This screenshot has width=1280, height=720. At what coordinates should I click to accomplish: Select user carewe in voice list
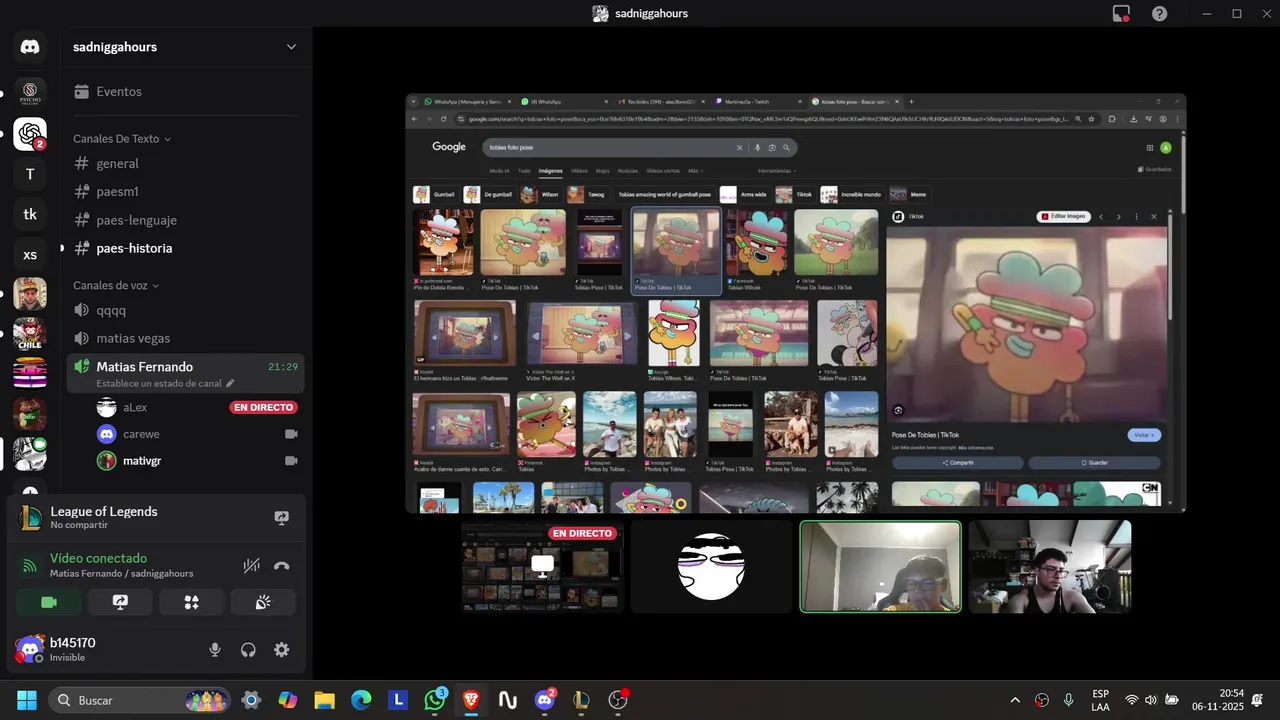[x=141, y=434]
